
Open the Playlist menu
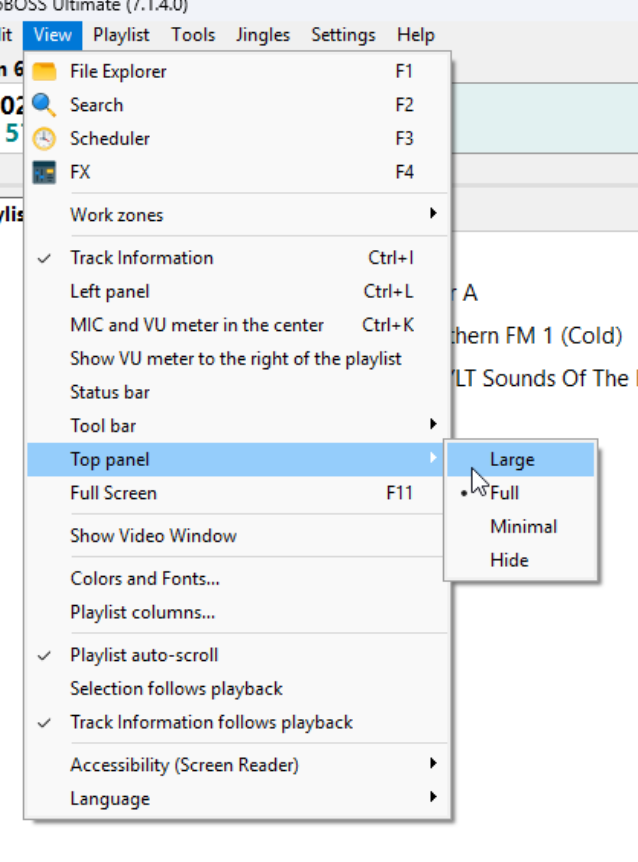[121, 35]
